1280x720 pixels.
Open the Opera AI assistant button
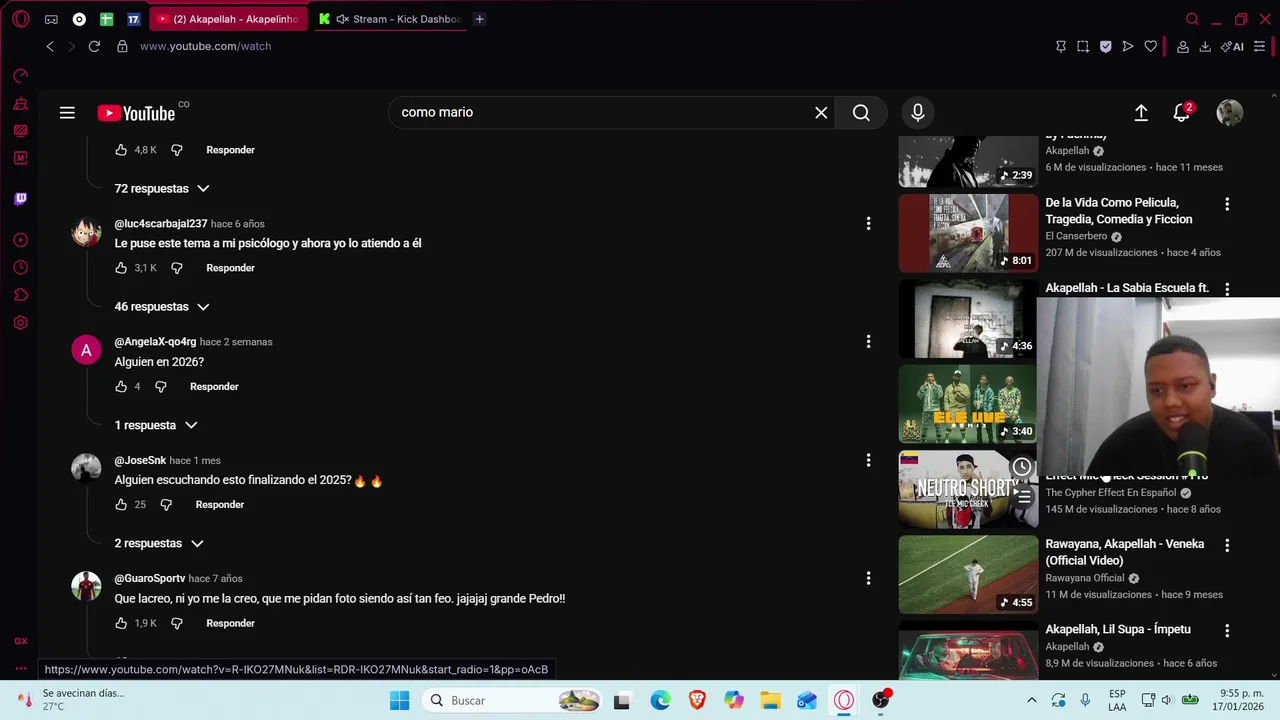click(x=1233, y=46)
